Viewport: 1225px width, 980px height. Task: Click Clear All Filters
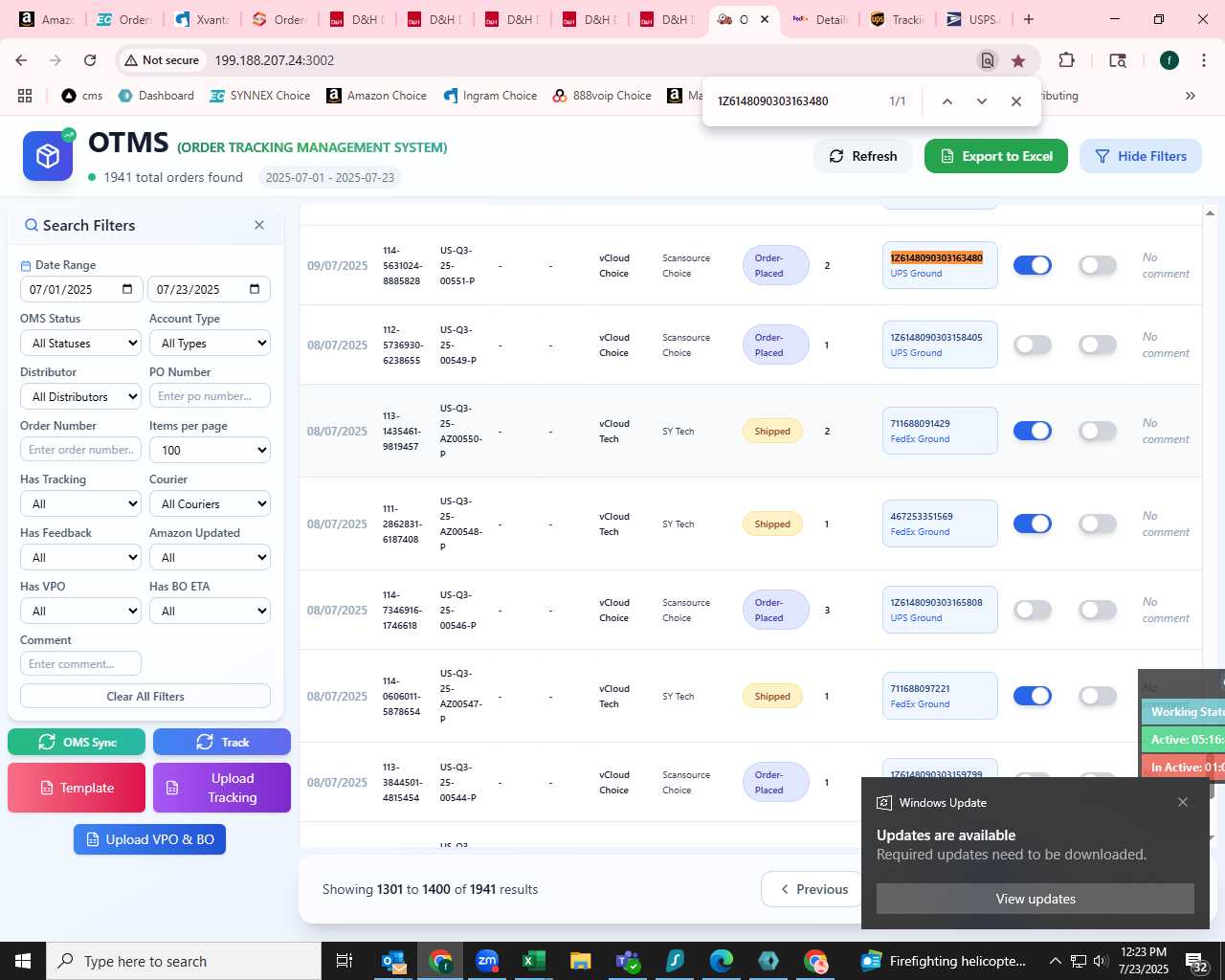click(145, 696)
